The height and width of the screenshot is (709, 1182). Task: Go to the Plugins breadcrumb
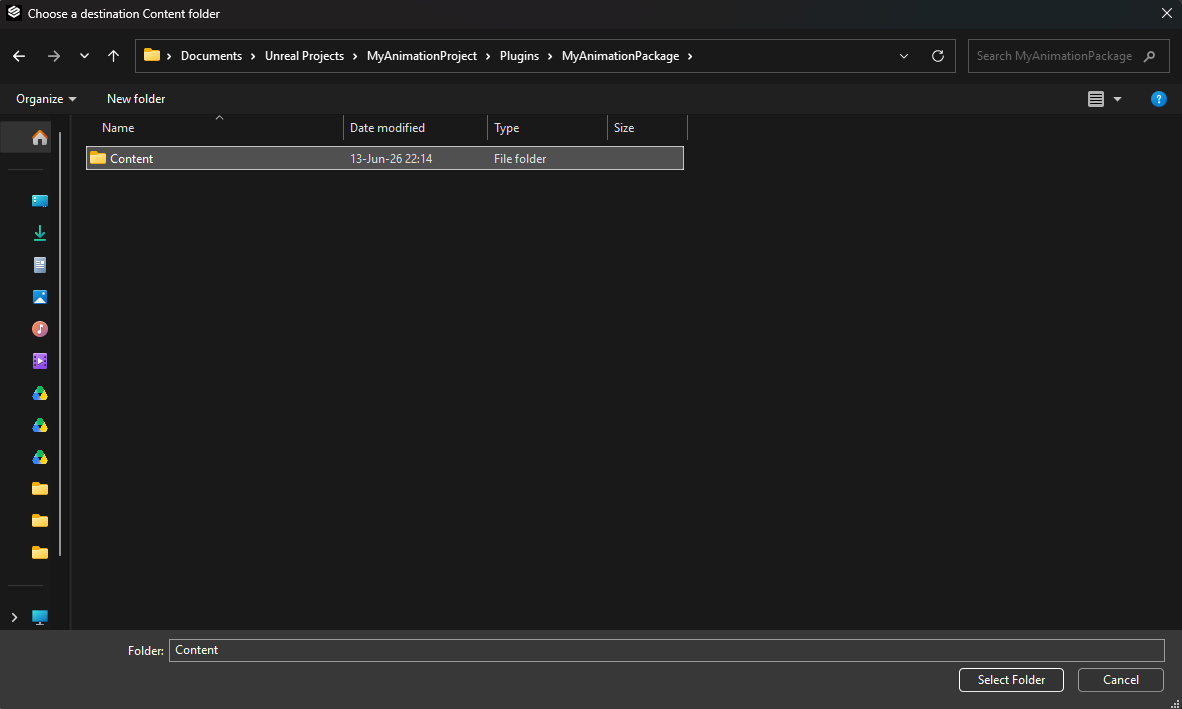point(519,56)
